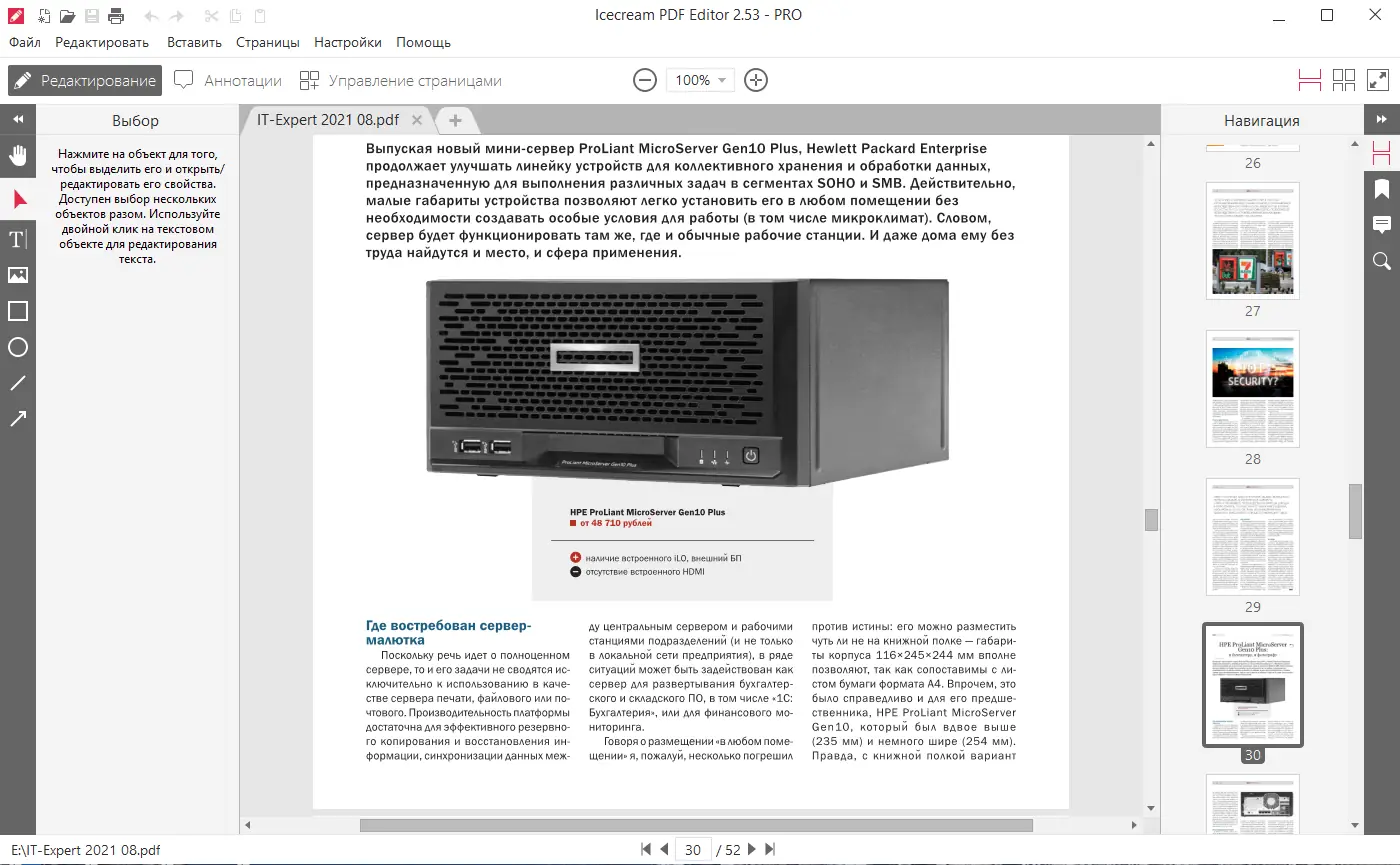The image size is (1400, 865).
Task: Switch to Управление страницами mode
Action: coord(401,81)
